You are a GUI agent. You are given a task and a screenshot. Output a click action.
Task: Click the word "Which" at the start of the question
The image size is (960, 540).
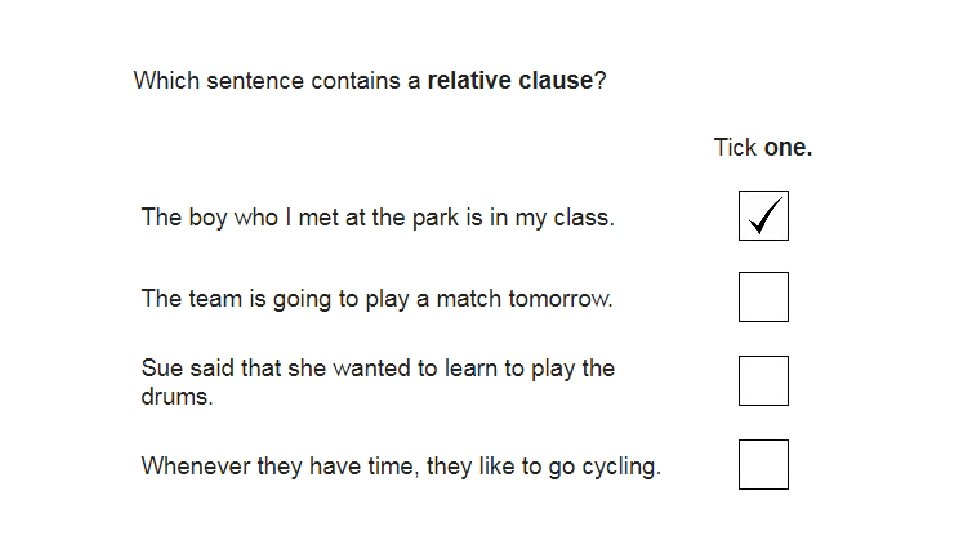coord(167,81)
